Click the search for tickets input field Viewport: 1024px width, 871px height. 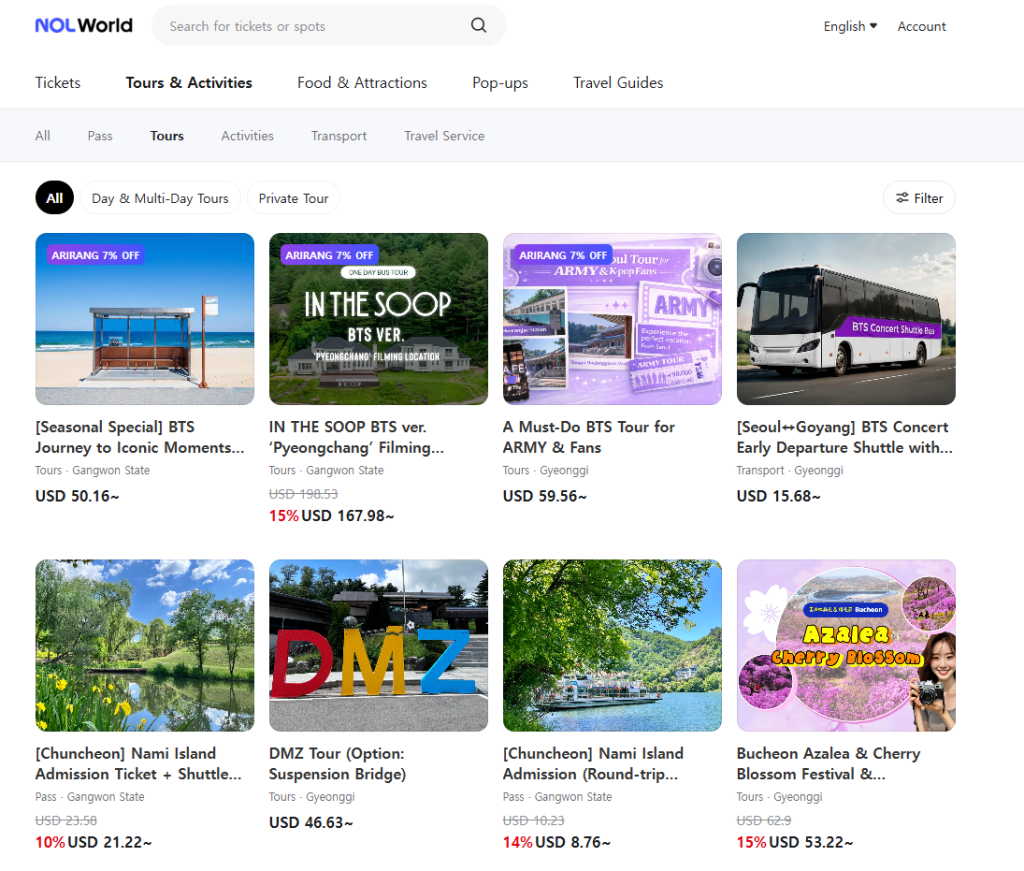(310, 26)
